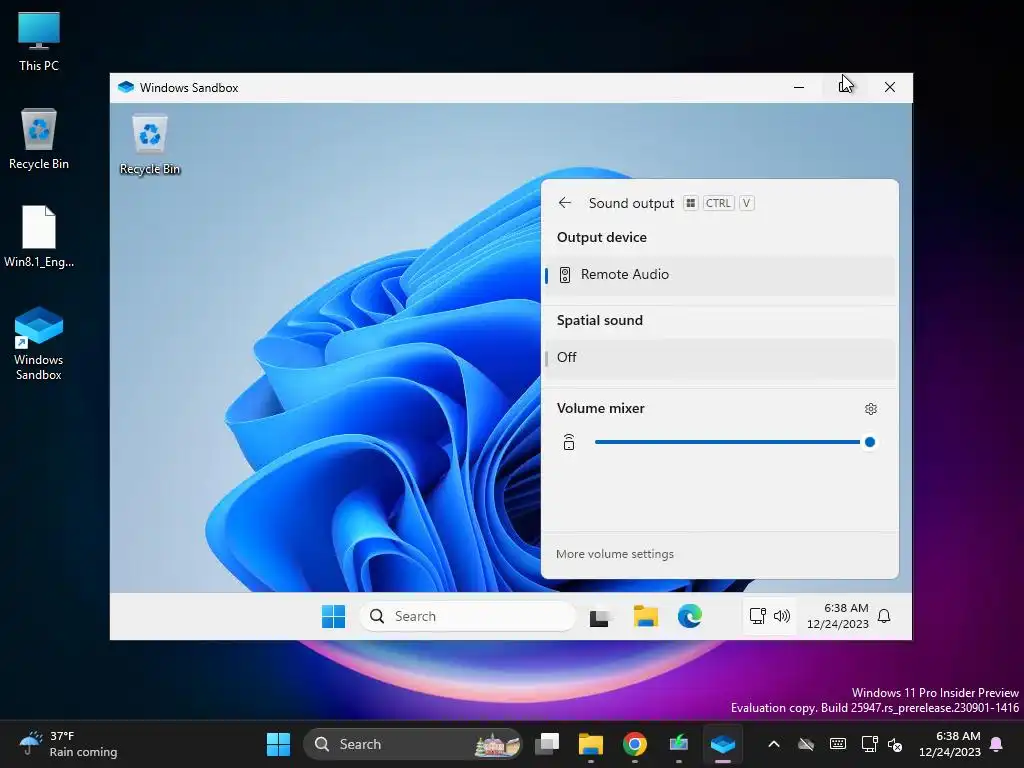Open Sandbox clock showing 6:38 AM
The image size is (1024, 768).
837,616
